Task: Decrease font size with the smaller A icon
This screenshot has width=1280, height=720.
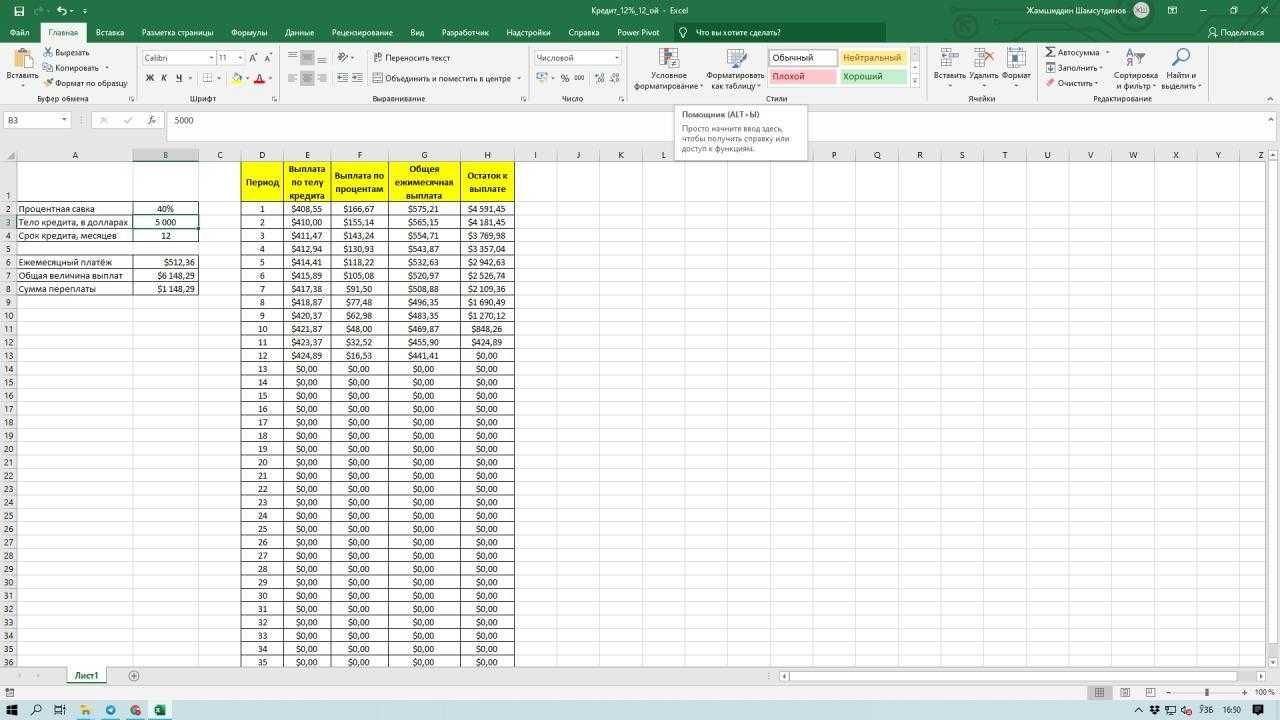Action: tap(268, 58)
